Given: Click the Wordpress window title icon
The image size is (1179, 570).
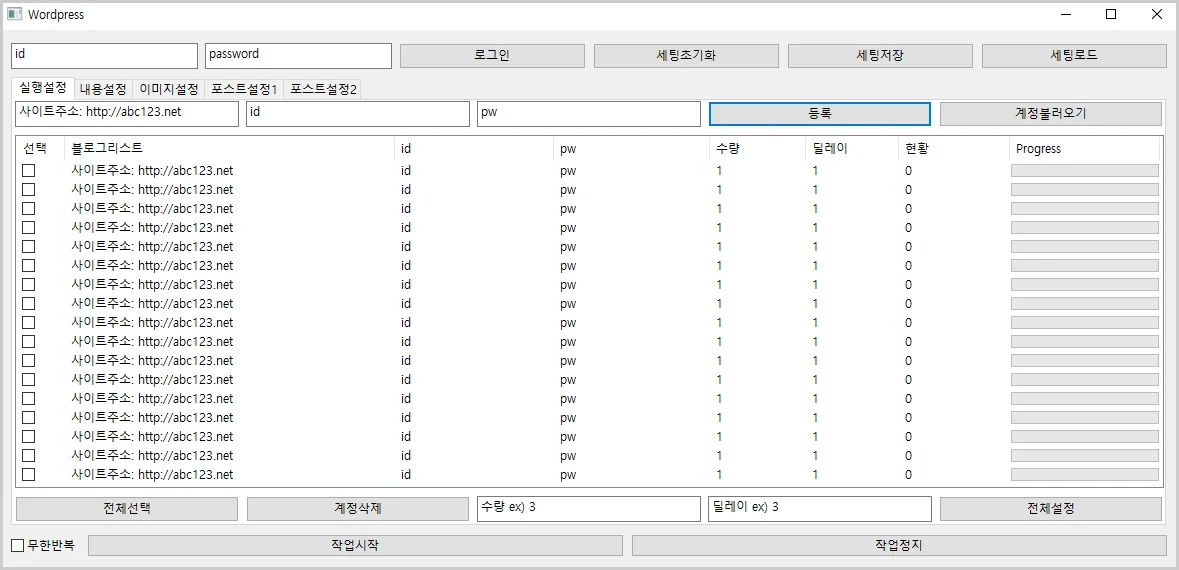Looking at the screenshot, I should pyautogui.click(x=15, y=14).
